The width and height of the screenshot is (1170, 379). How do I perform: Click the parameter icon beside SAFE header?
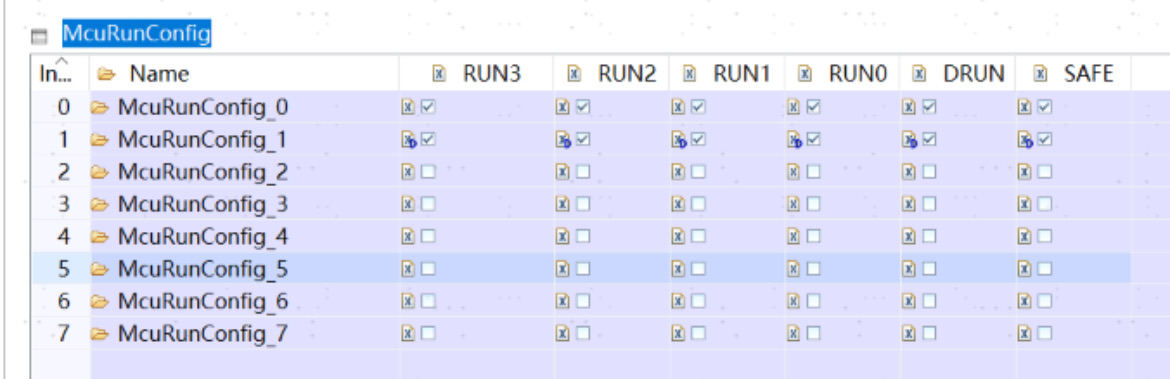click(x=1040, y=74)
